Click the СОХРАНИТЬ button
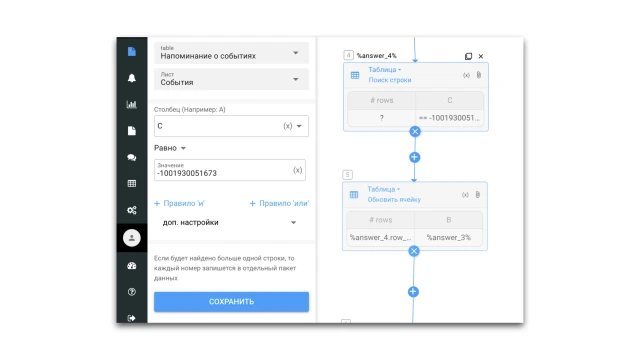Screen dimensions: 640x360 (x=231, y=302)
